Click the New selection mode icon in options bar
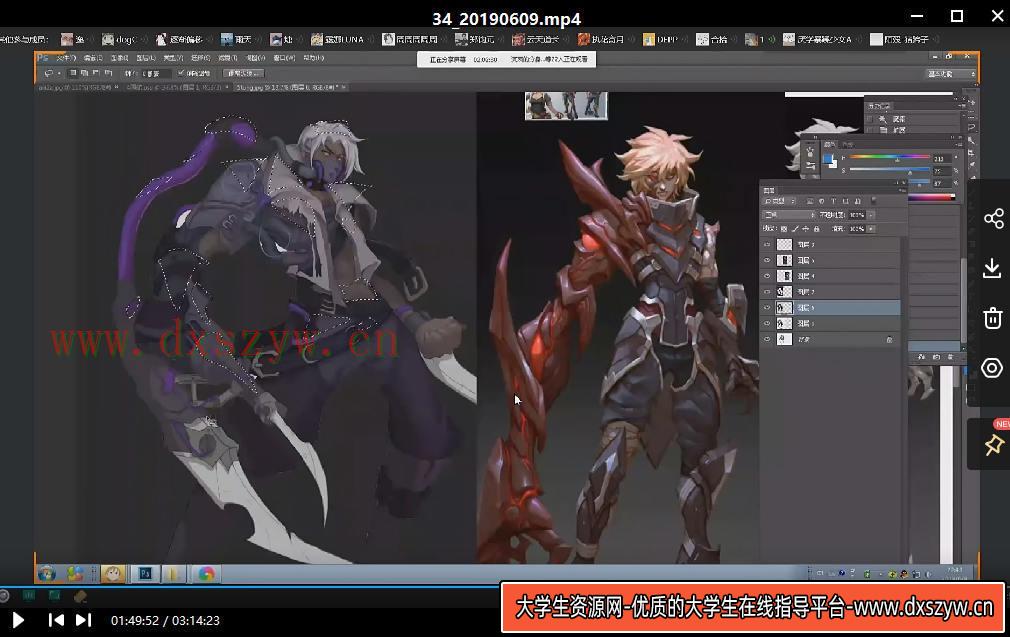Image resolution: width=1010 pixels, height=637 pixels. [x=73, y=73]
